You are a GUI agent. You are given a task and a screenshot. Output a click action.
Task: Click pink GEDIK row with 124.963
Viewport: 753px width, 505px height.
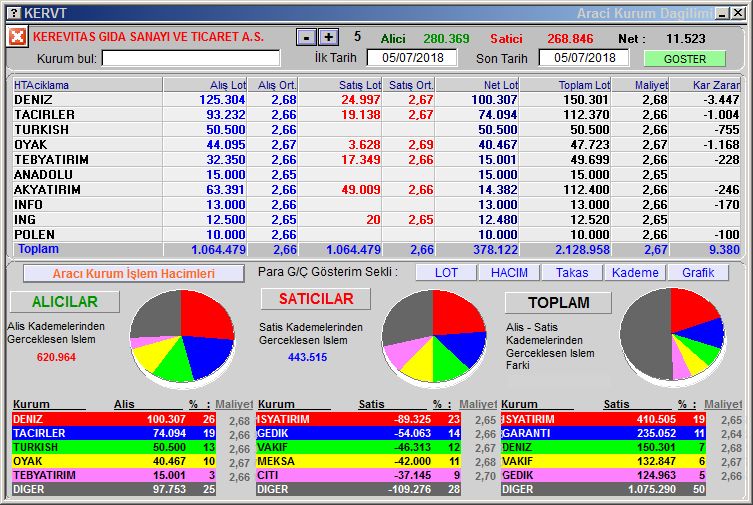[x=603, y=475]
